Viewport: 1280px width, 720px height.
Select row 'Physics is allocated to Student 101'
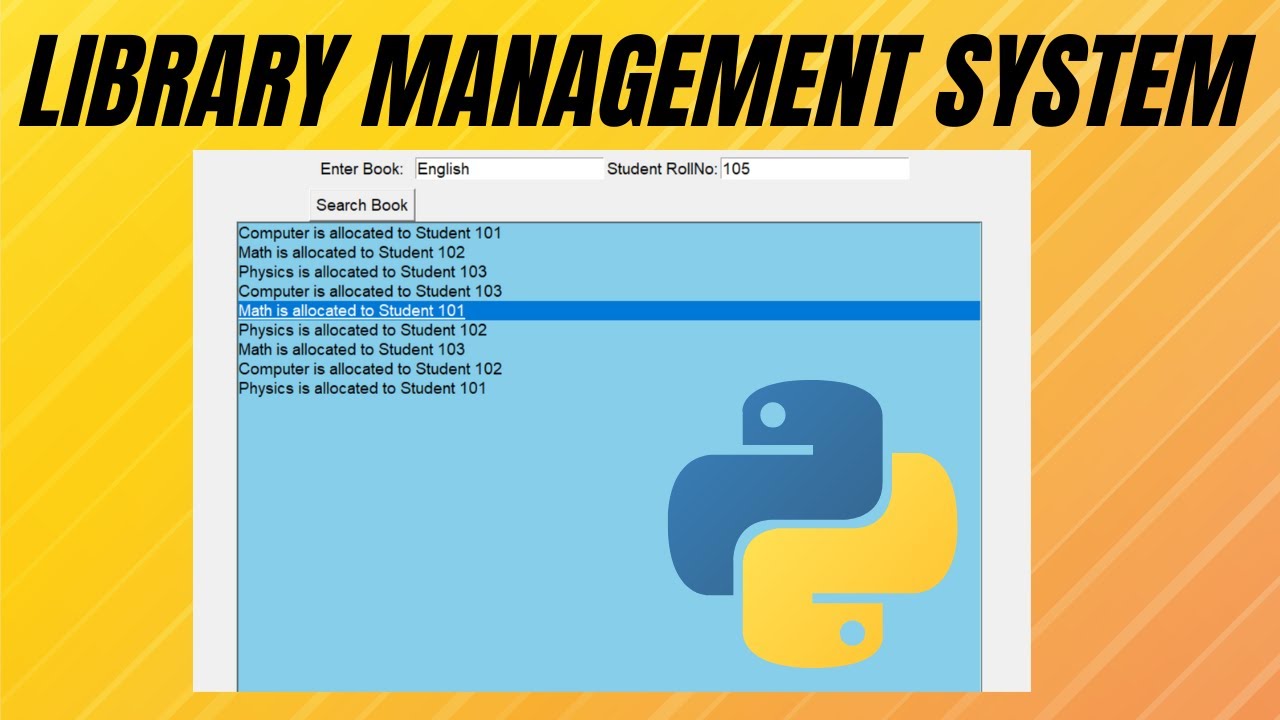pos(609,388)
